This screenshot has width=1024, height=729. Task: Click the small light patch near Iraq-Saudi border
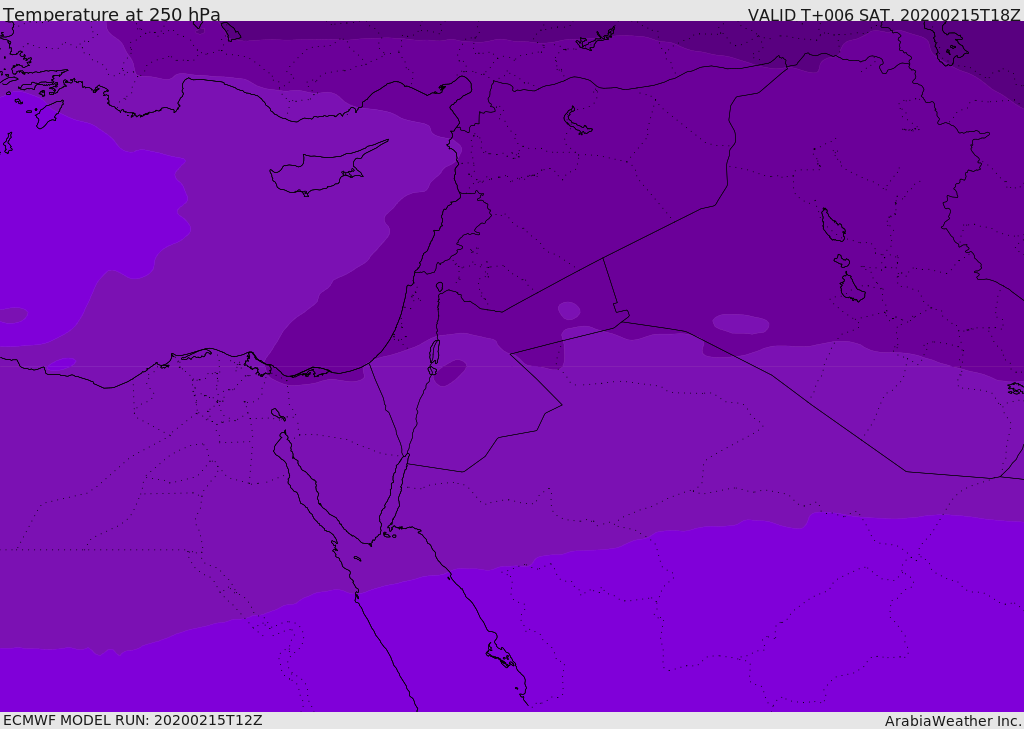[740, 324]
